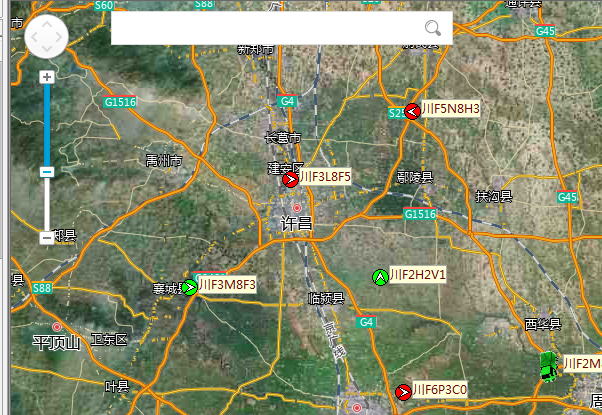Click the green truck icon
Viewport: 602px width, 415px height.
coord(549,366)
